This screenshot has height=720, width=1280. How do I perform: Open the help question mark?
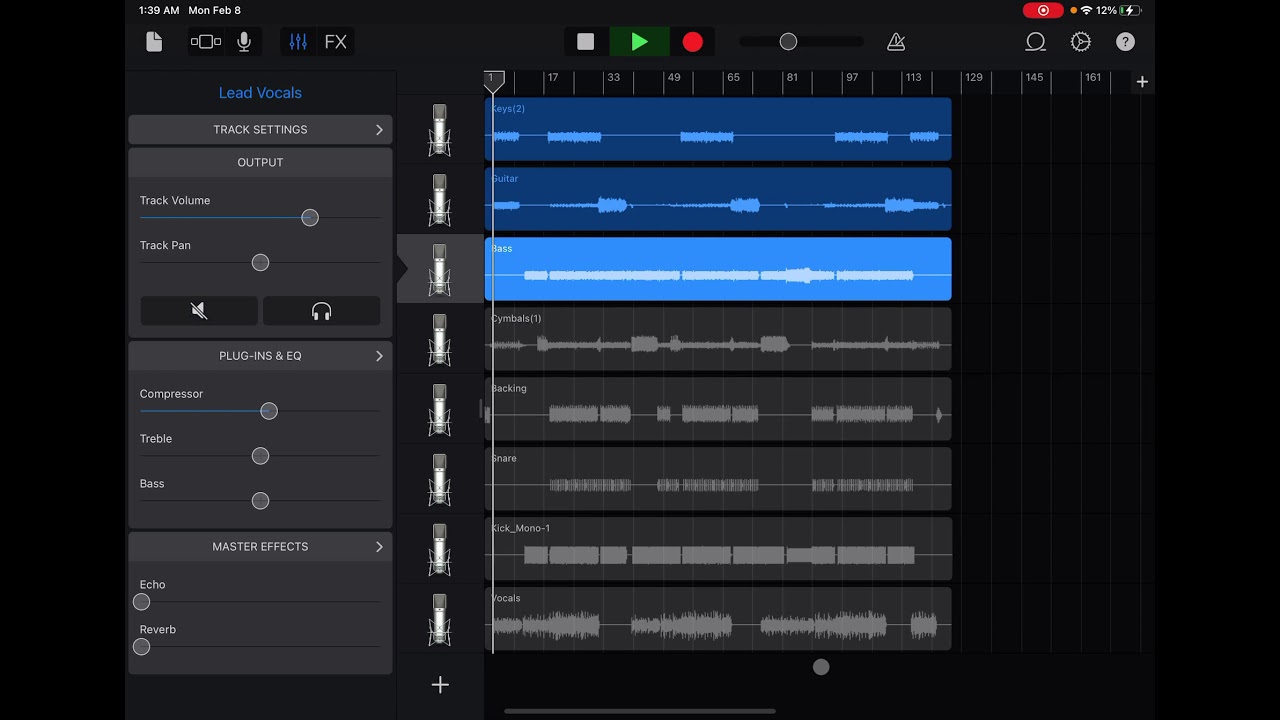(1126, 42)
